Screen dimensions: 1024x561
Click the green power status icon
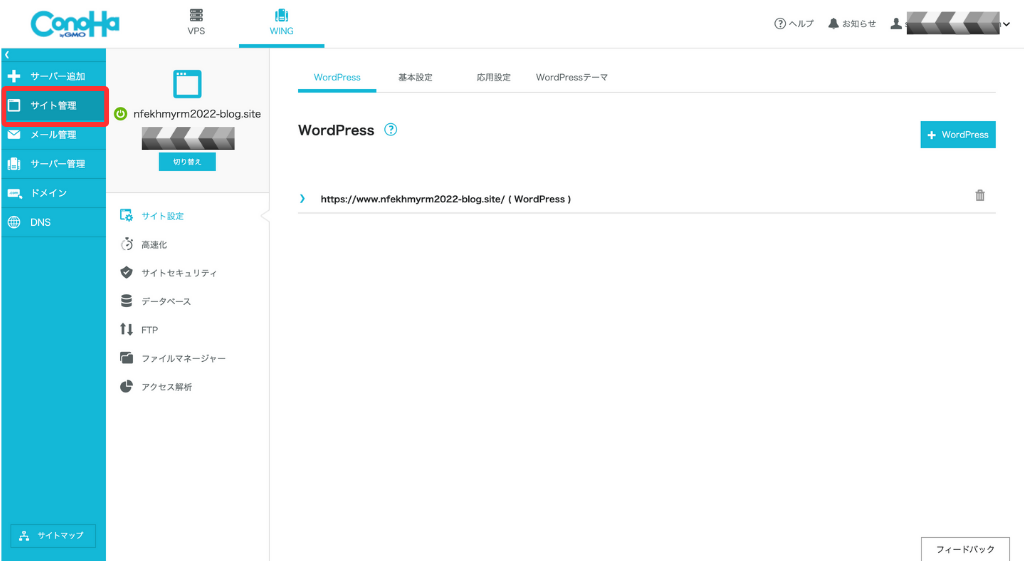click(x=121, y=114)
